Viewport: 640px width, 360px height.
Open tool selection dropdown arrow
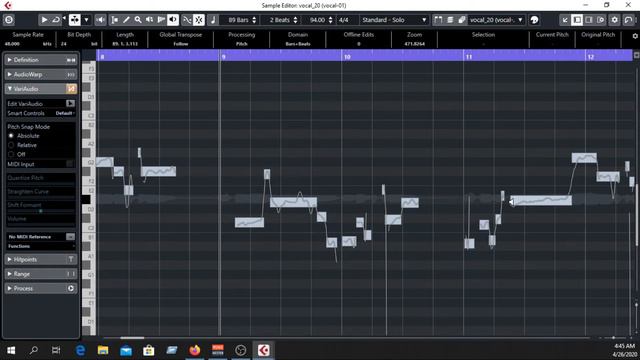click(86, 20)
